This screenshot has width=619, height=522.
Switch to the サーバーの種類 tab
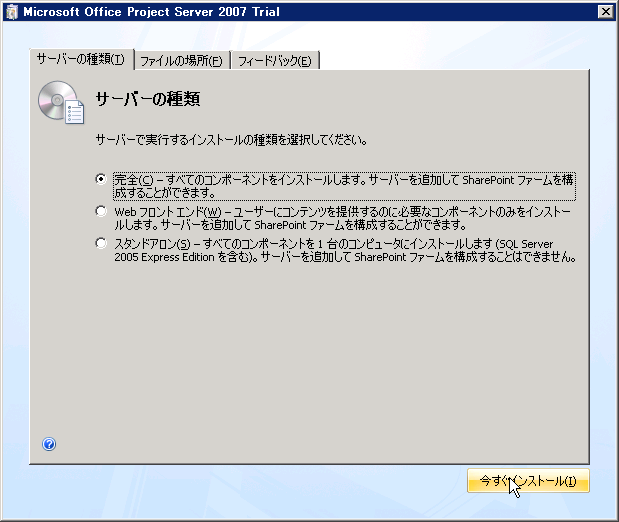tap(80, 60)
